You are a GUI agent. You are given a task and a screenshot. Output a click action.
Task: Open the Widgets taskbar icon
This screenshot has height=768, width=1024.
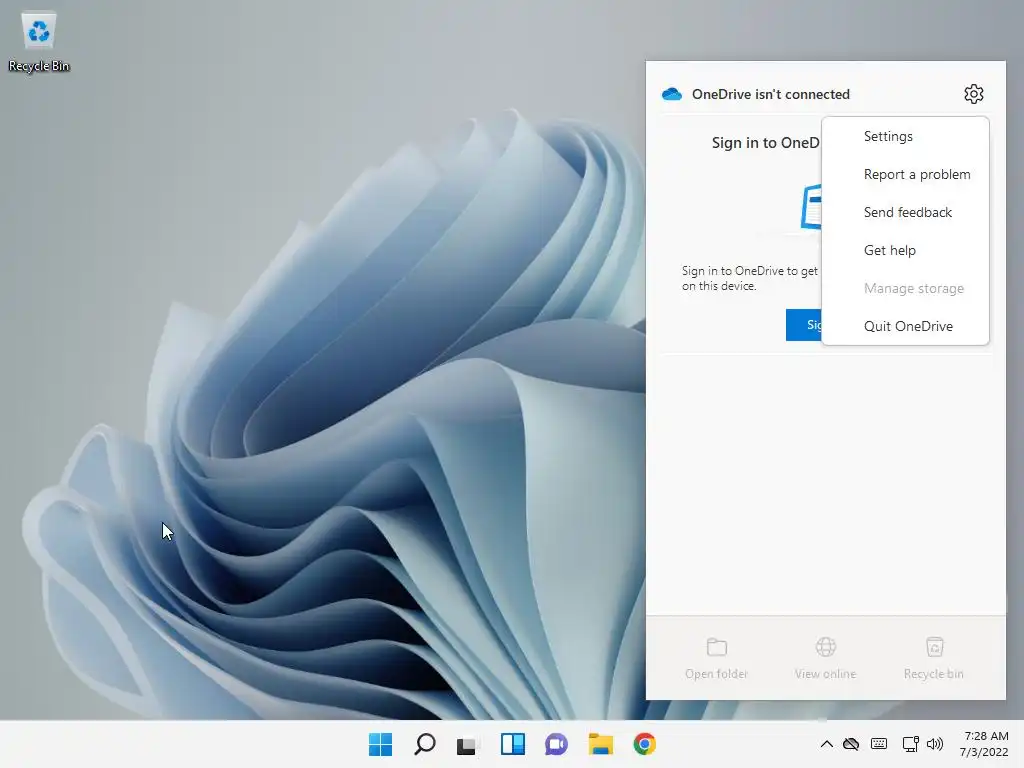(513, 744)
